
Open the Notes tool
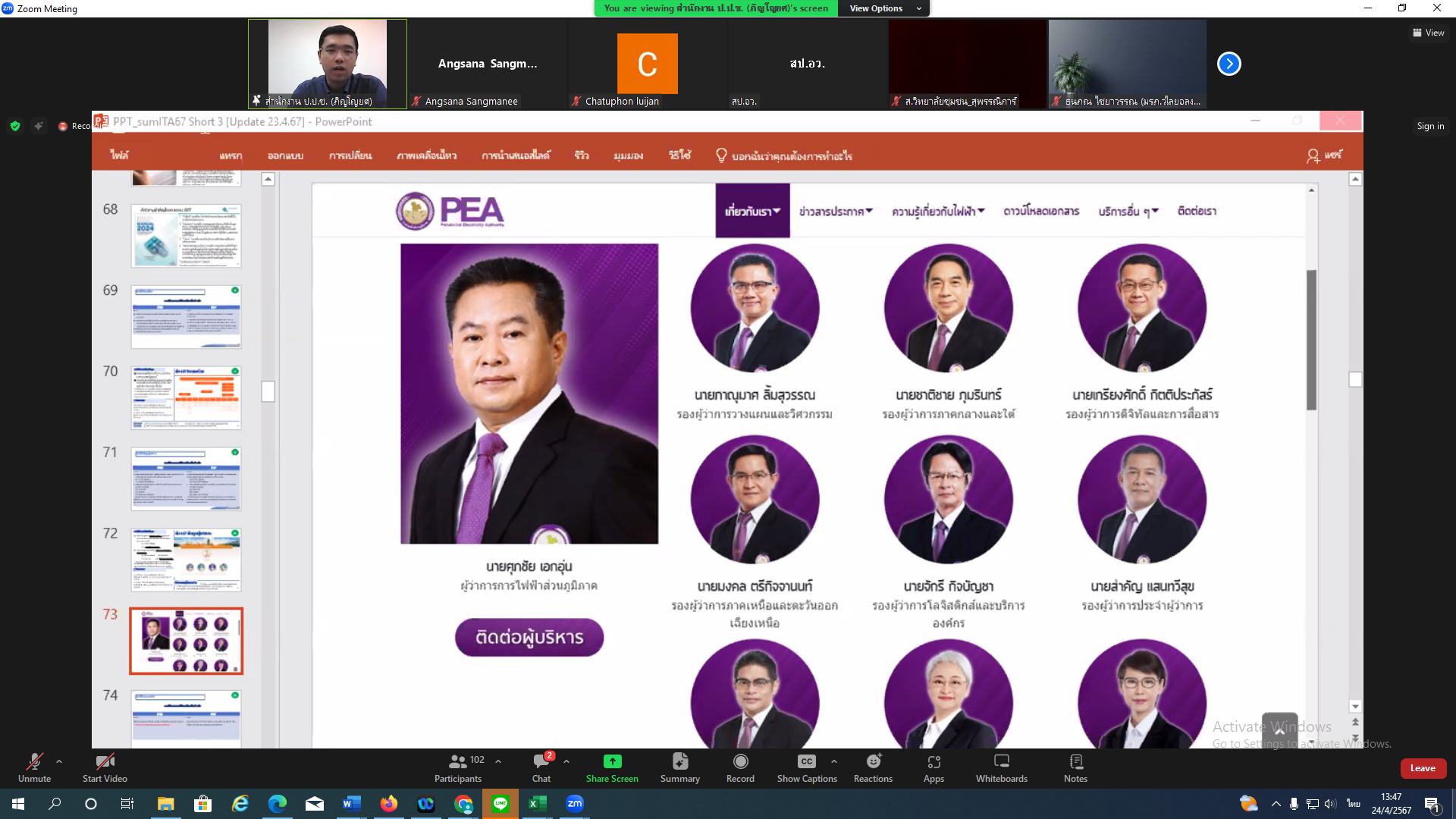1075,767
